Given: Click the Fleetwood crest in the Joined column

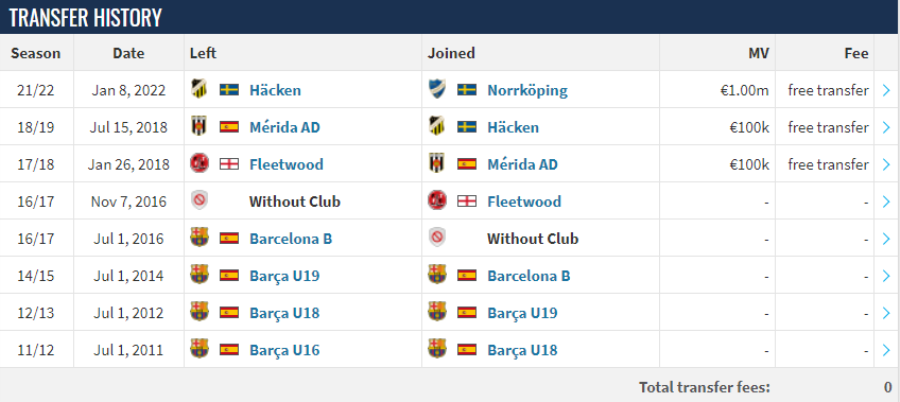Looking at the screenshot, I should pyautogui.click(x=437, y=201).
